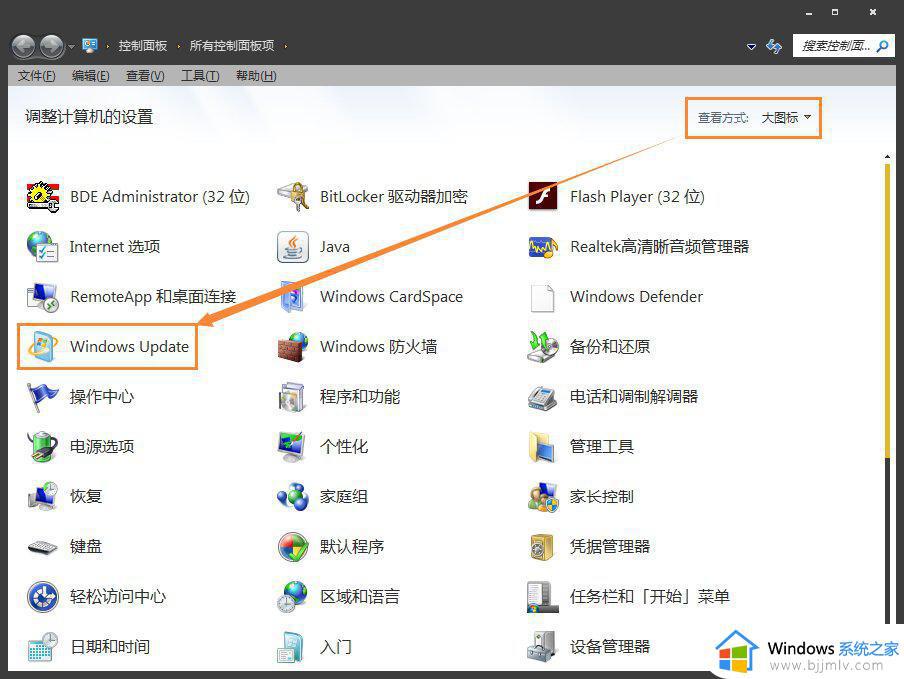Image resolution: width=904 pixels, height=679 pixels.
Task: Open the 家庭组 spheres icon
Action: [x=292, y=496]
